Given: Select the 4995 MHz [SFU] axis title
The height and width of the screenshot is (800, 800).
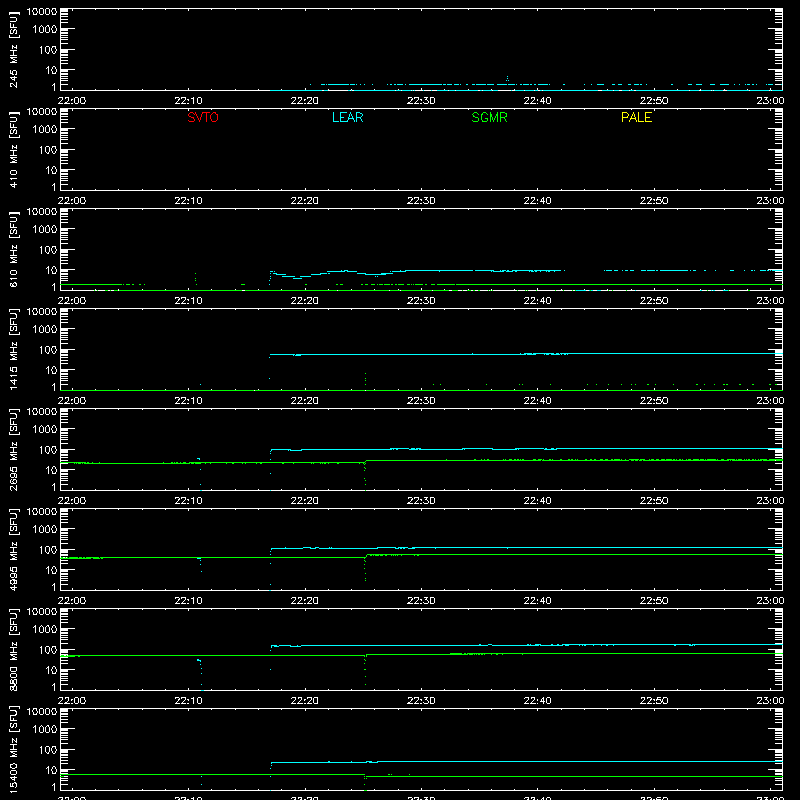Looking at the screenshot, I should click(14, 550).
